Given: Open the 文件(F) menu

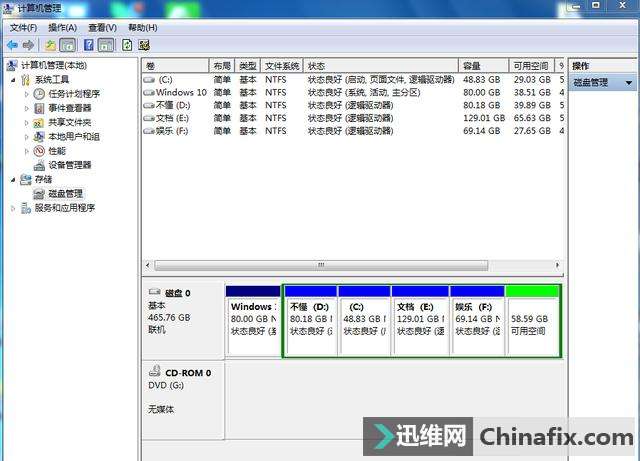Looking at the screenshot, I should [x=23, y=28].
